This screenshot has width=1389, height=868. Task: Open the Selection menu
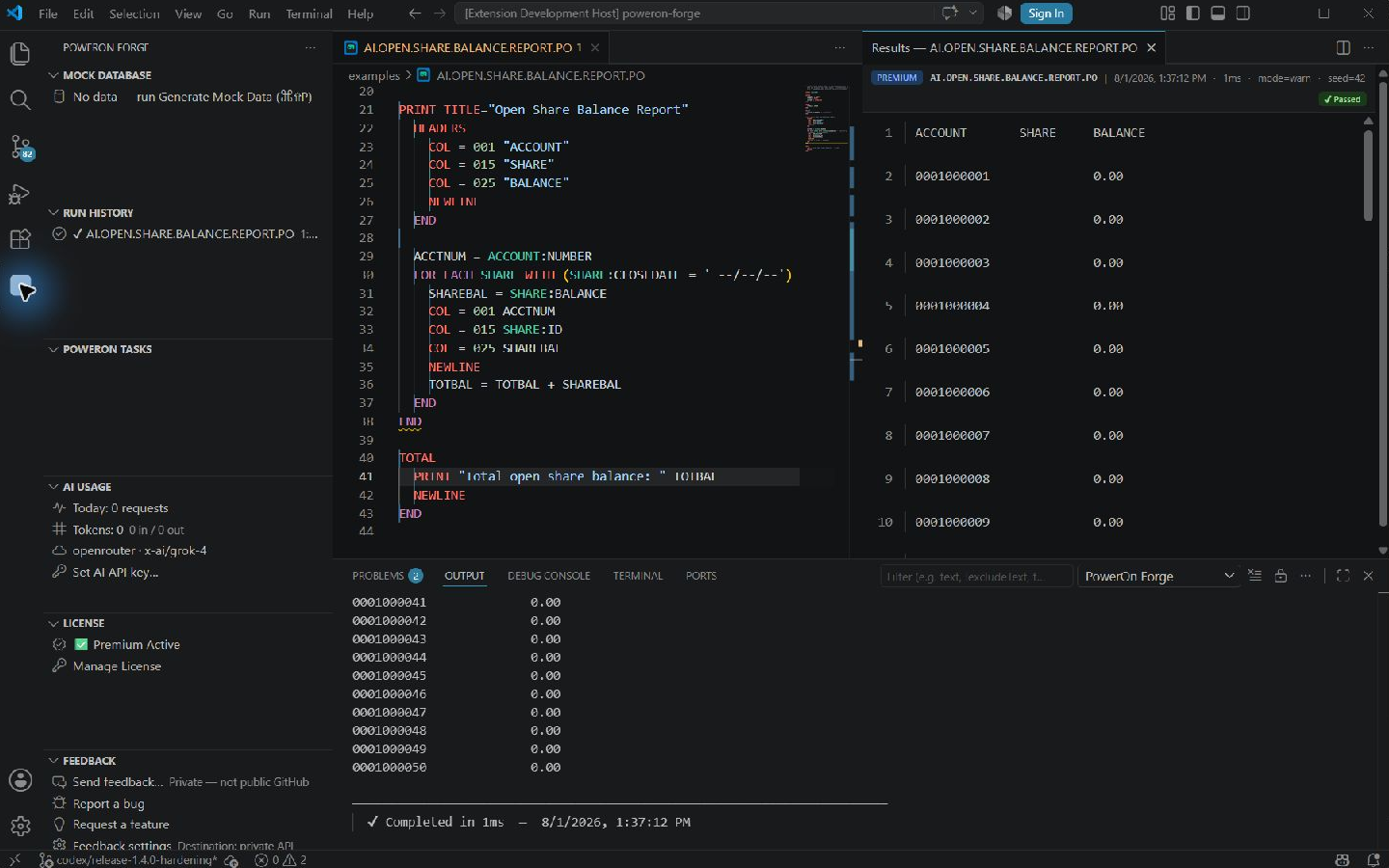coord(134,14)
